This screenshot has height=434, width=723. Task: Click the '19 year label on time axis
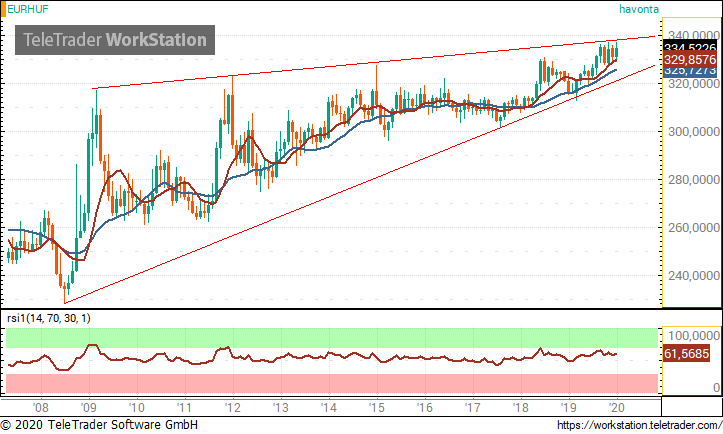click(569, 408)
